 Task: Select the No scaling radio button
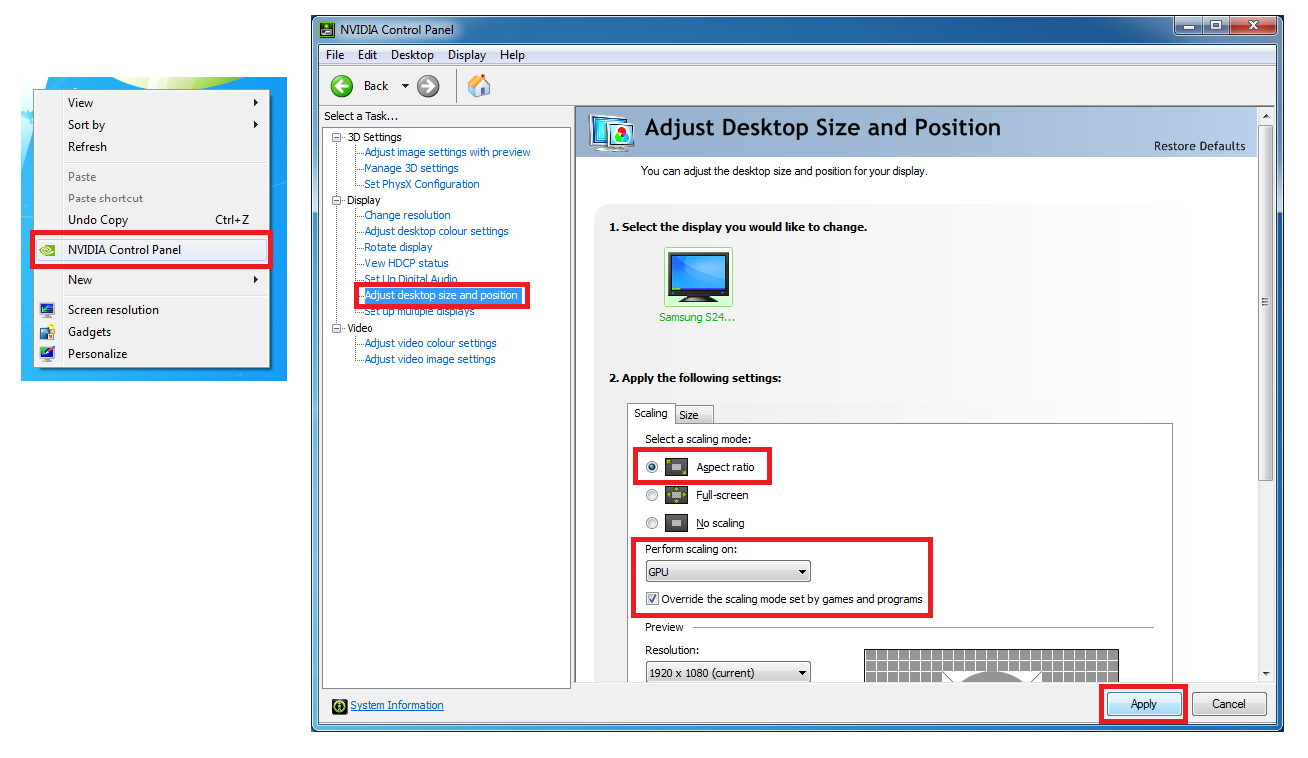pyautogui.click(x=652, y=523)
